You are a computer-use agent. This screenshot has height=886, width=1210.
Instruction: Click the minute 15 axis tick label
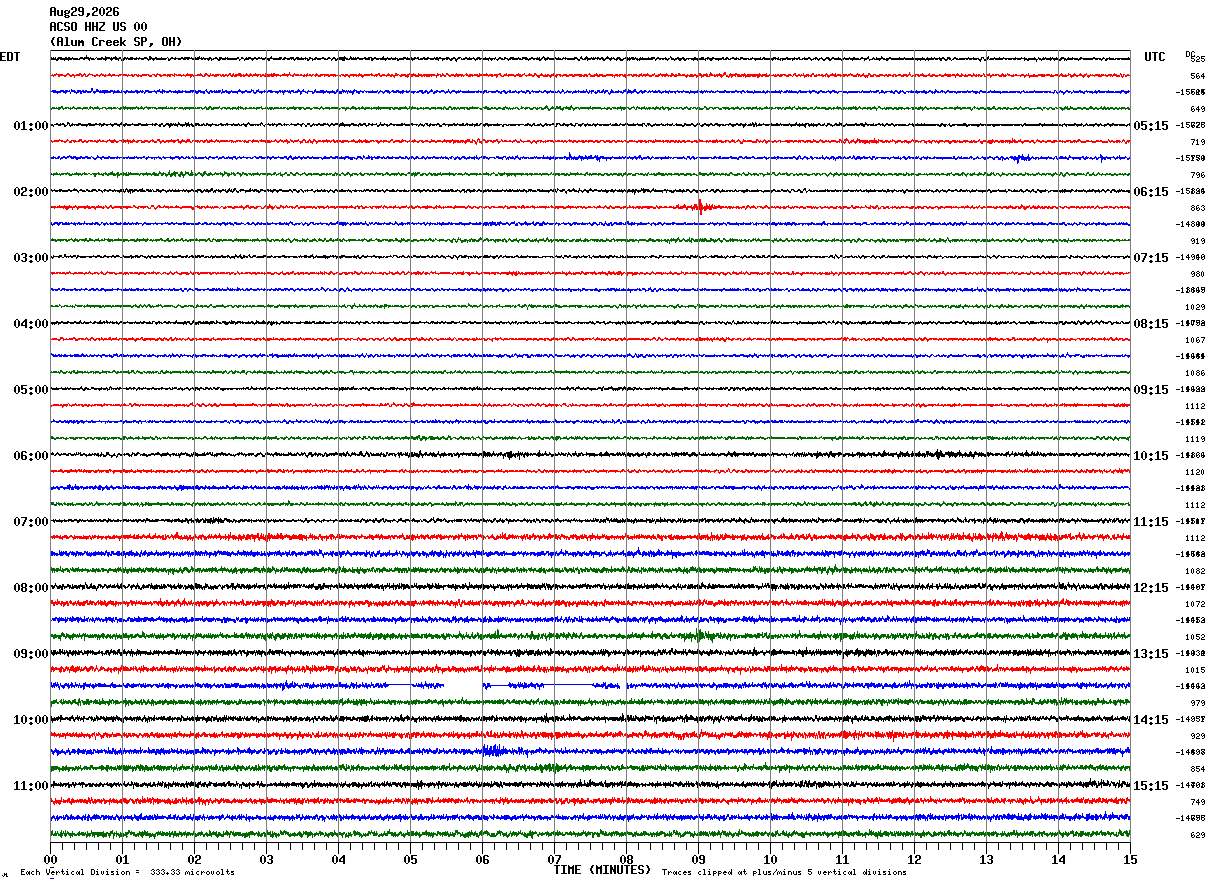click(x=1130, y=859)
